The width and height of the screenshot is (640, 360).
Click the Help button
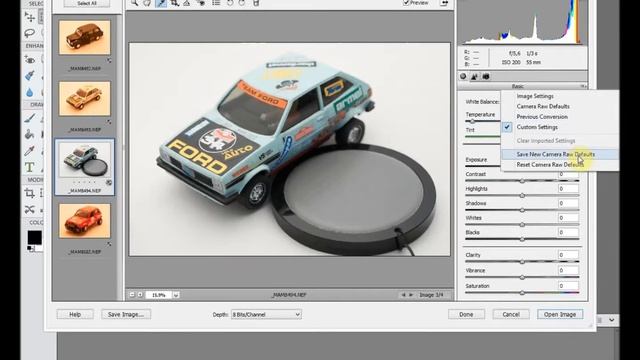tap(75, 314)
